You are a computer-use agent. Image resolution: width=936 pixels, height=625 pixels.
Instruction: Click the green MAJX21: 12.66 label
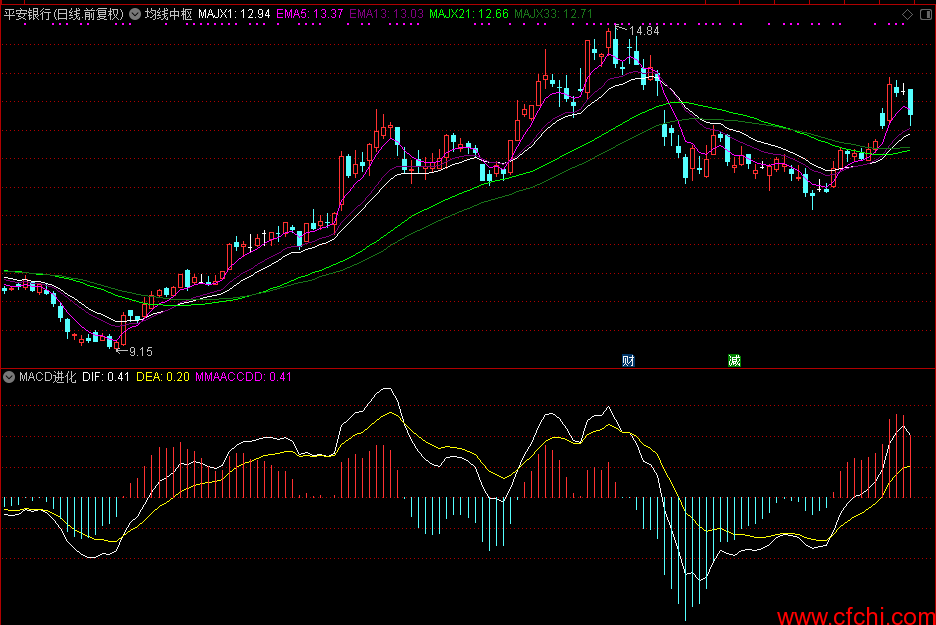pyautogui.click(x=468, y=14)
